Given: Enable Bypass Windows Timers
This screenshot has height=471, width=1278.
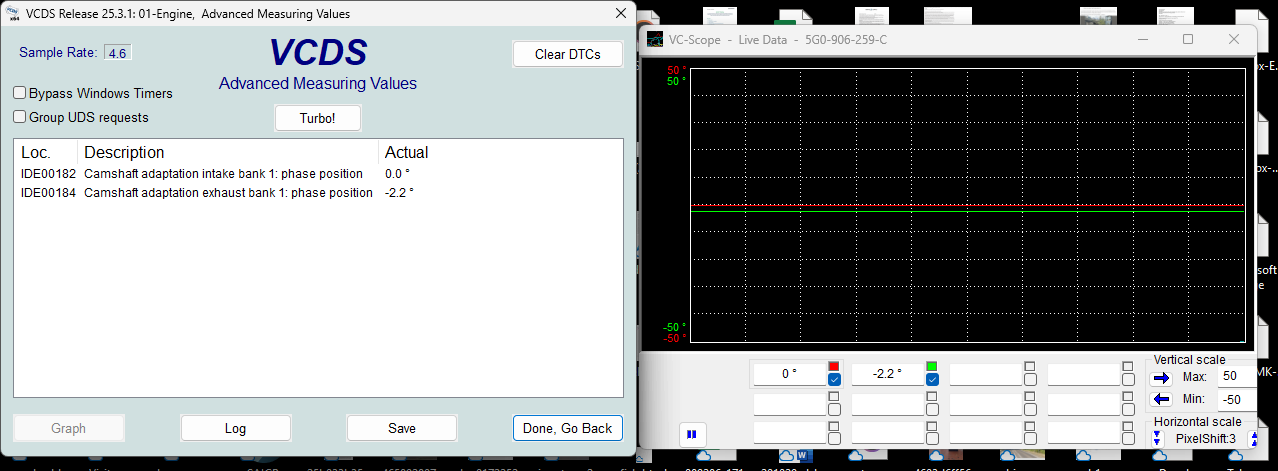Looking at the screenshot, I should point(20,93).
